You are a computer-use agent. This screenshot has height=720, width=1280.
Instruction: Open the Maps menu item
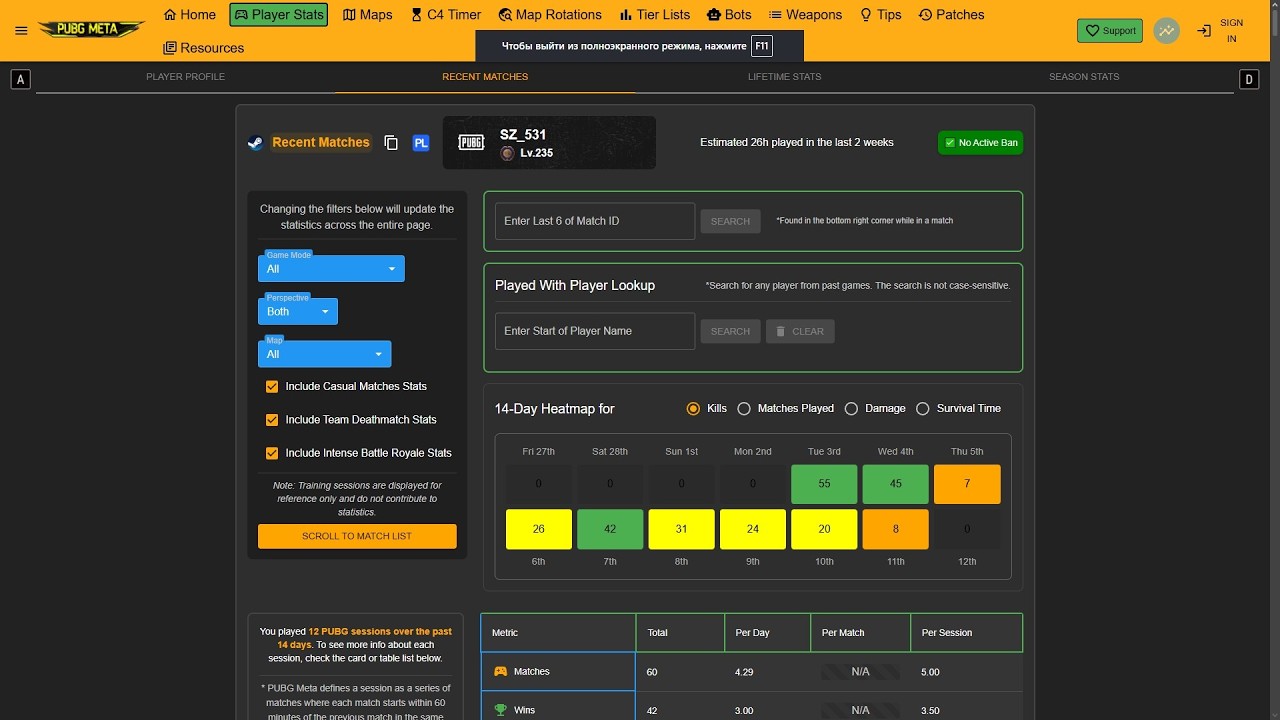[367, 15]
